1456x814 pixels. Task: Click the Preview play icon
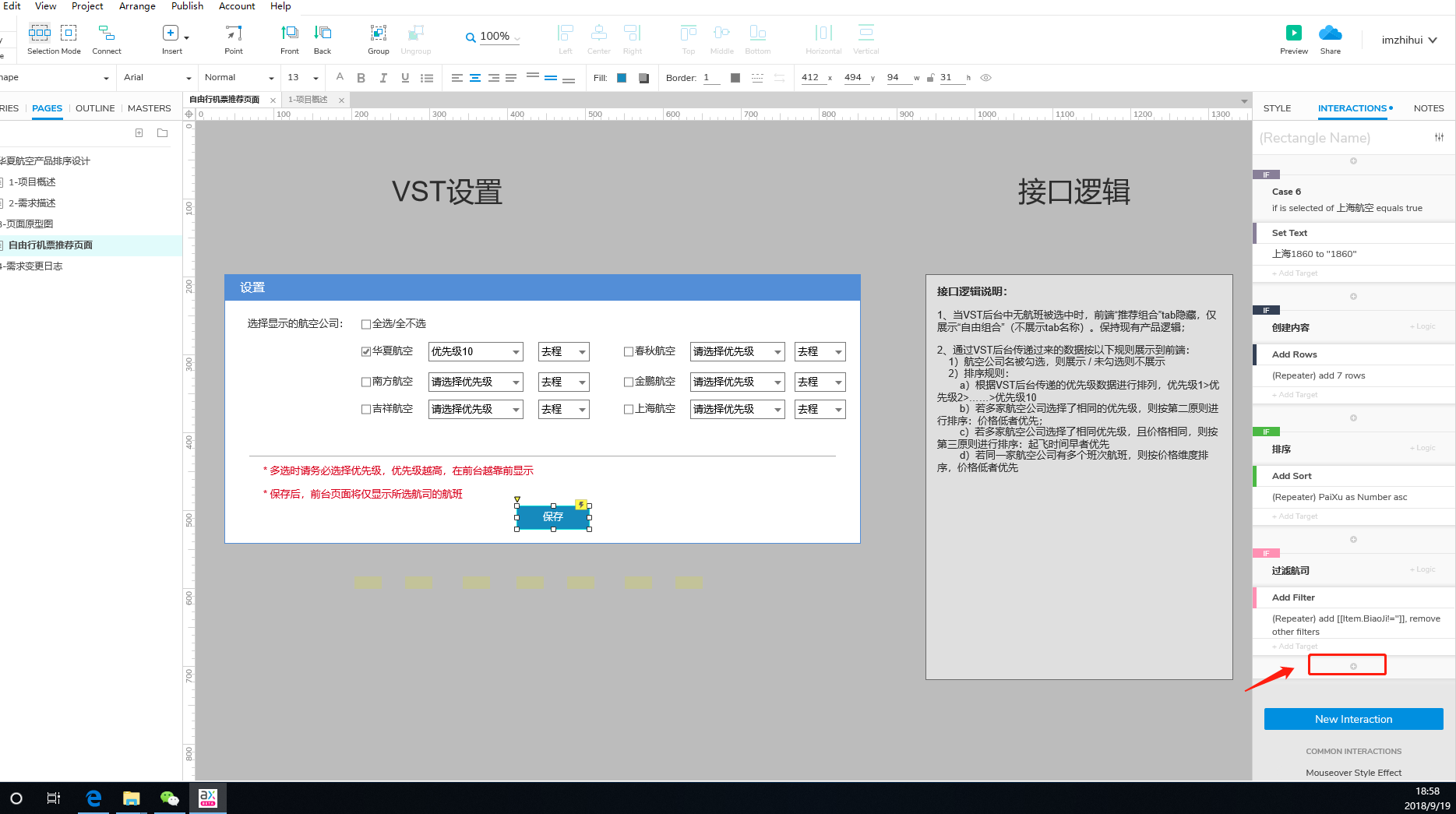pyautogui.click(x=1293, y=33)
